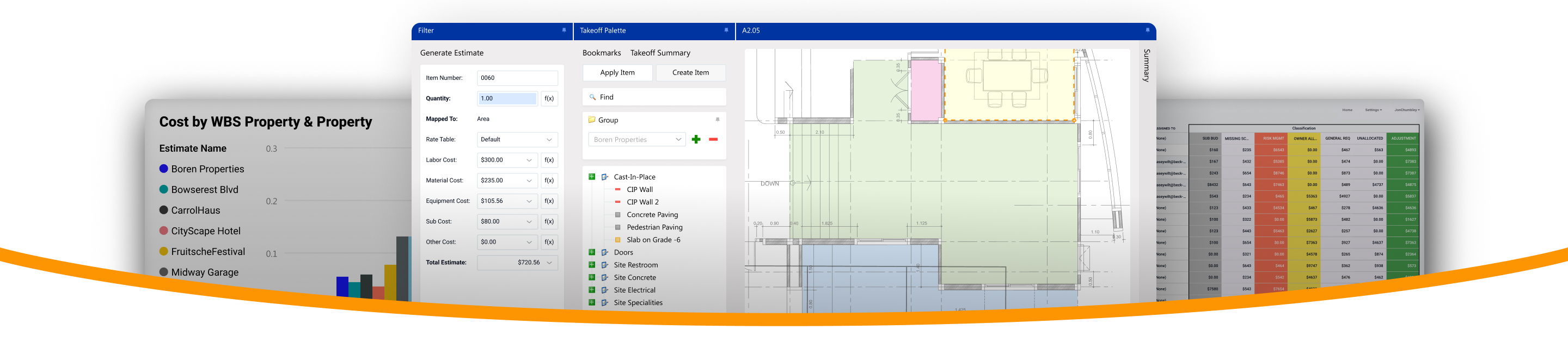Click Pedestrian Paving gray square icon
The image size is (1568, 348).
tap(618, 227)
